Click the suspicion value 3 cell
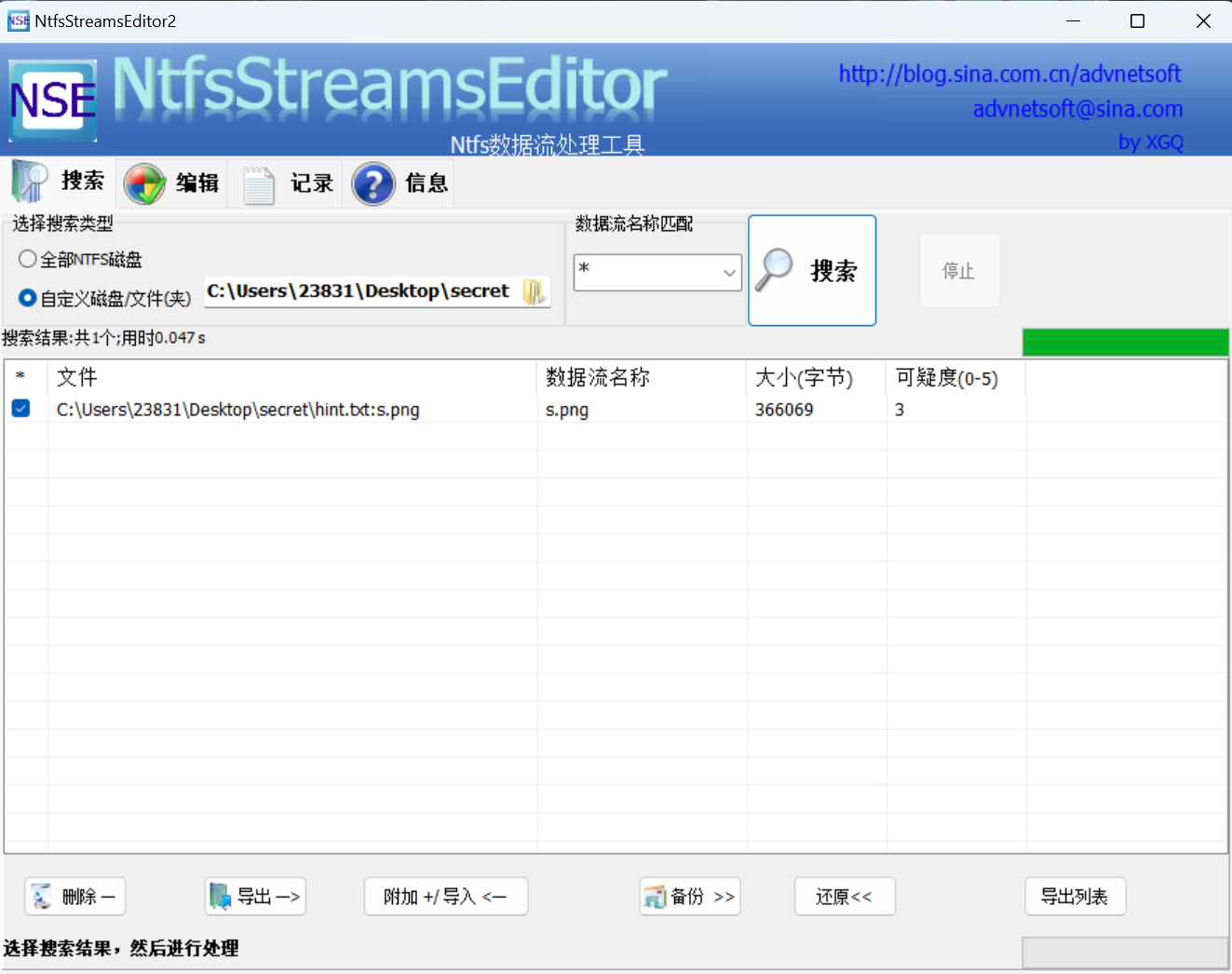This screenshot has height=974, width=1232. (x=900, y=410)
